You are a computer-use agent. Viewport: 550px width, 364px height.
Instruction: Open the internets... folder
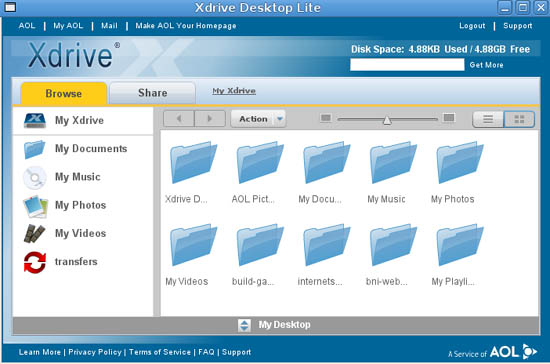click(x=327, y=245)
